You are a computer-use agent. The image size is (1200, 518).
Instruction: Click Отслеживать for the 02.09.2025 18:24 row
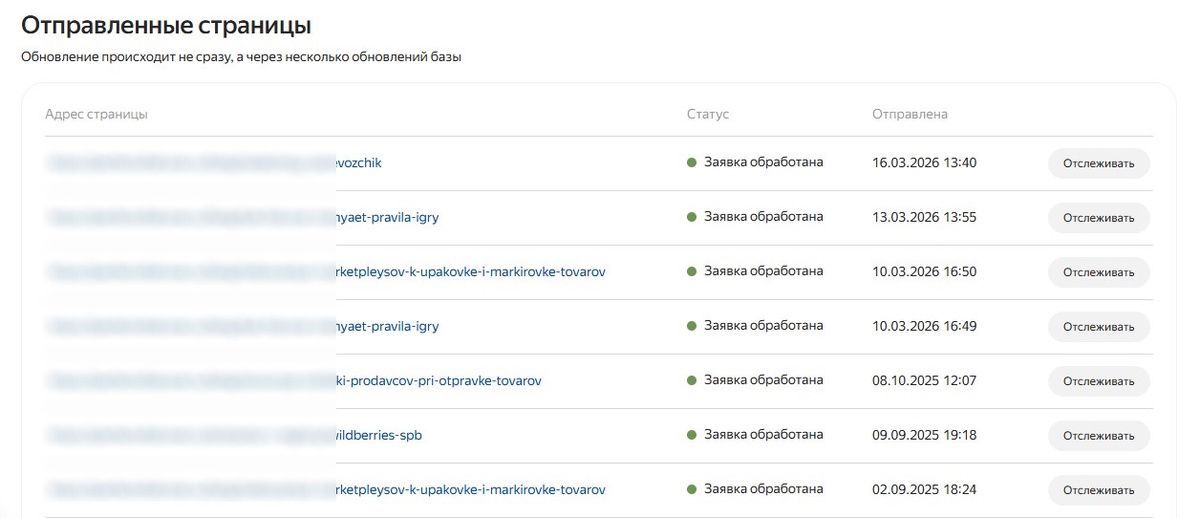tap(1099, 490)
